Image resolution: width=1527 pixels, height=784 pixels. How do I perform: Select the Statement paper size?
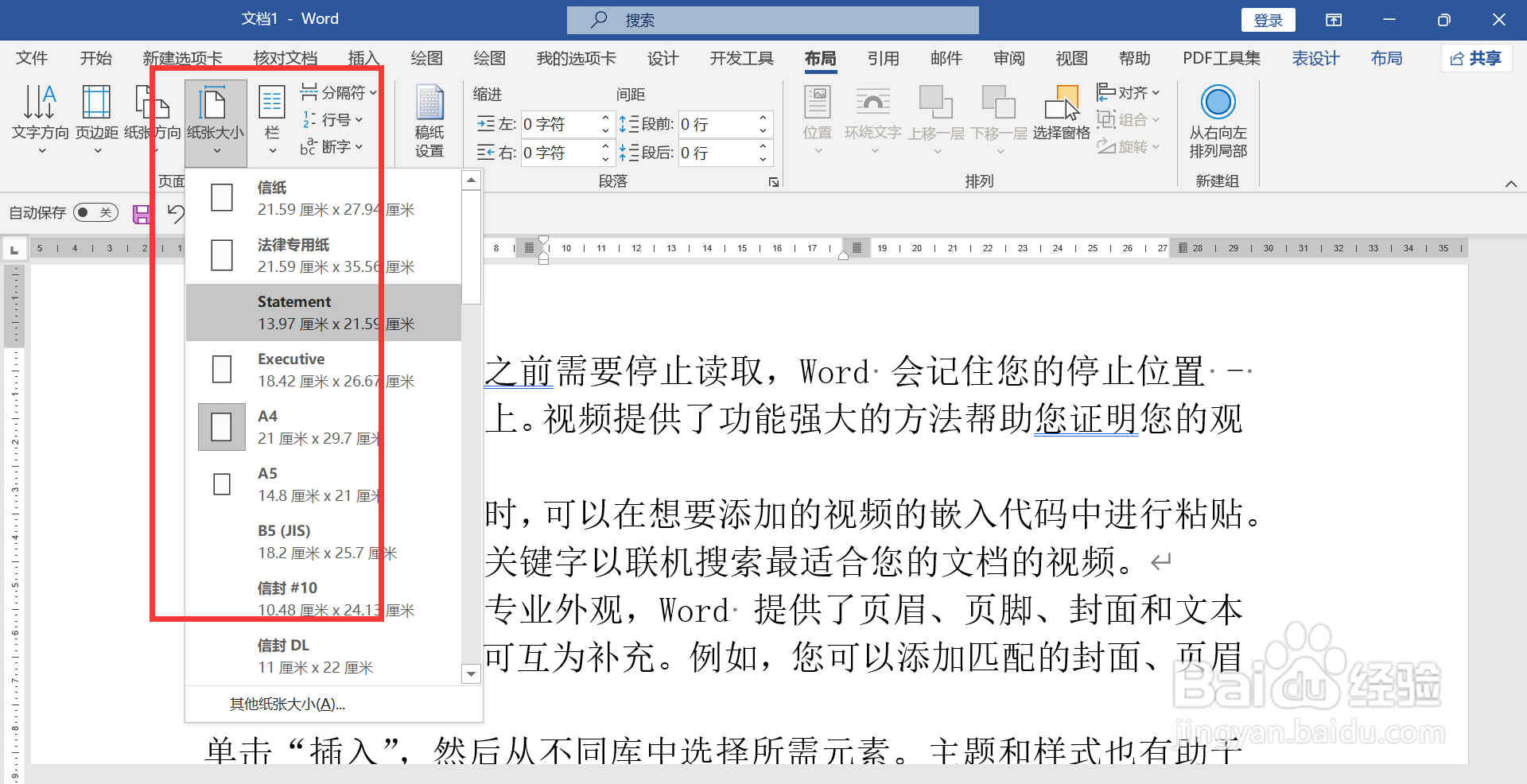324,312
